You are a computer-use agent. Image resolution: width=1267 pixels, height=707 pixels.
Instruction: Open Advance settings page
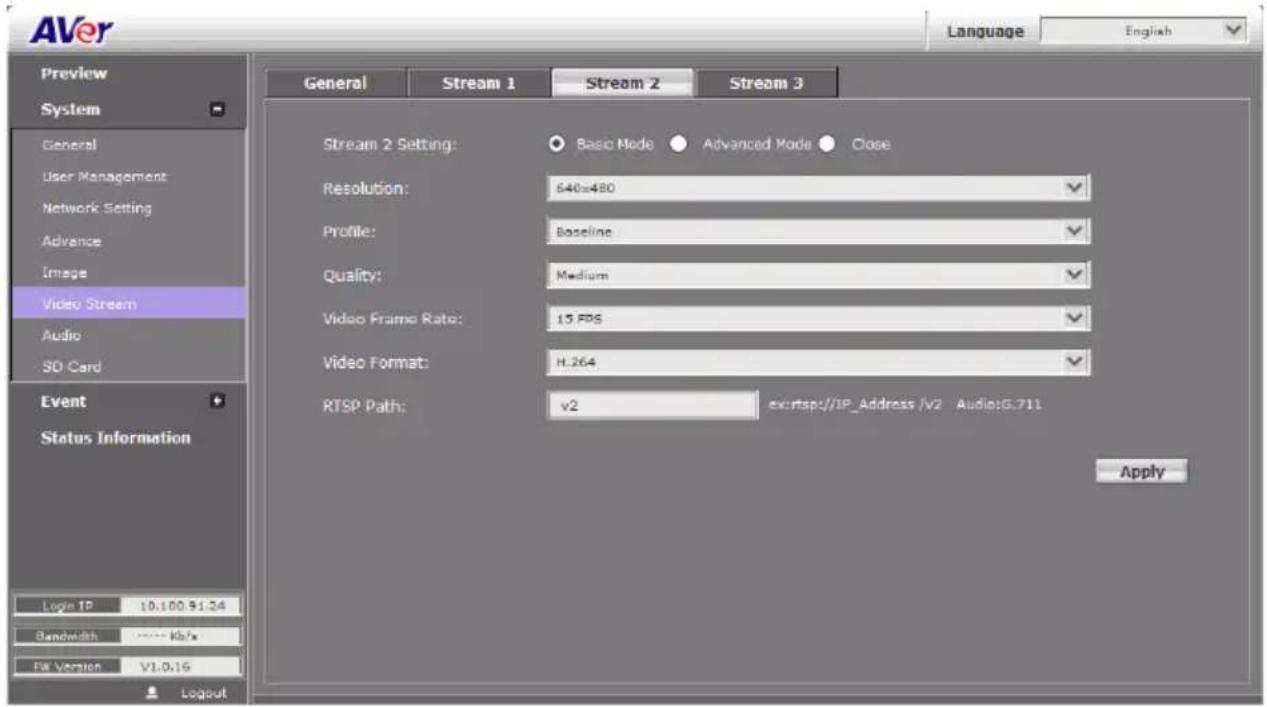point(71,241)
